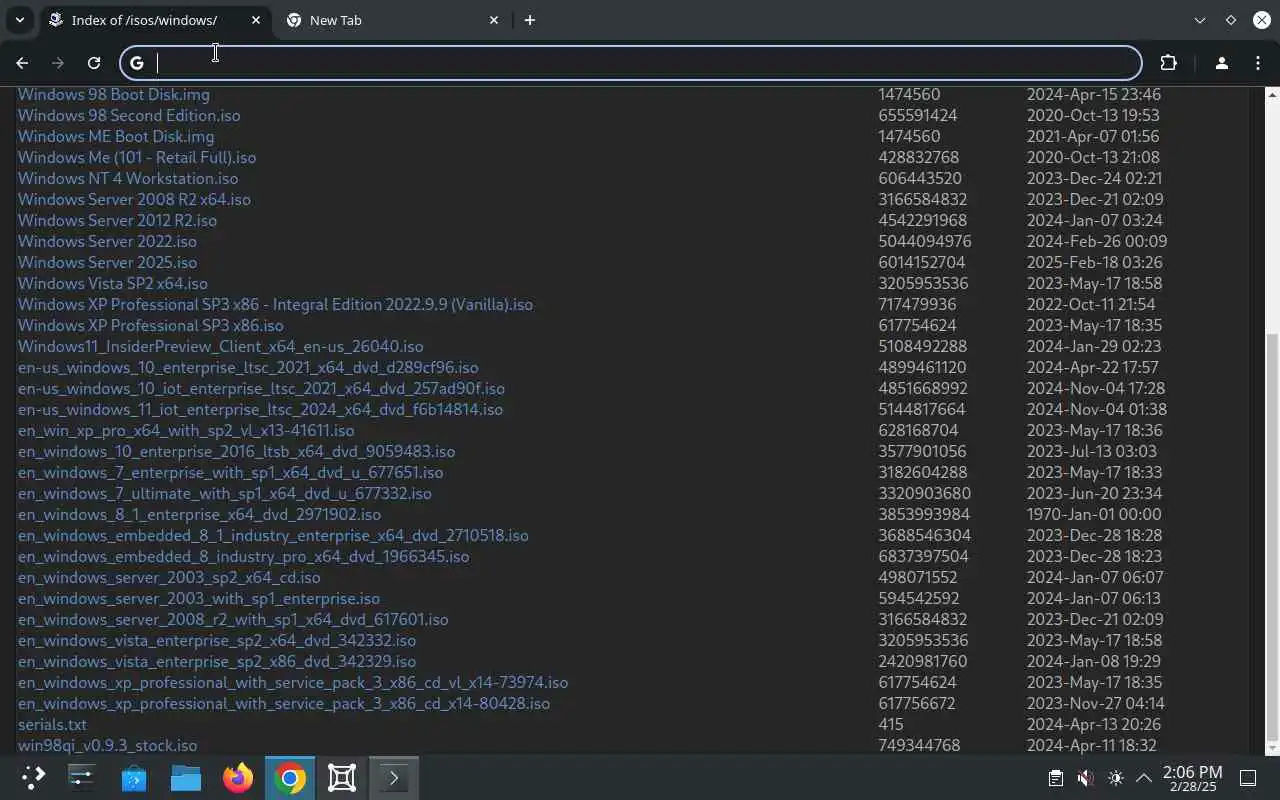This screenshot has height=800, width=1280.
Task: Download Windows 98 Boot Disk.img
Action: tap(114, 94)
